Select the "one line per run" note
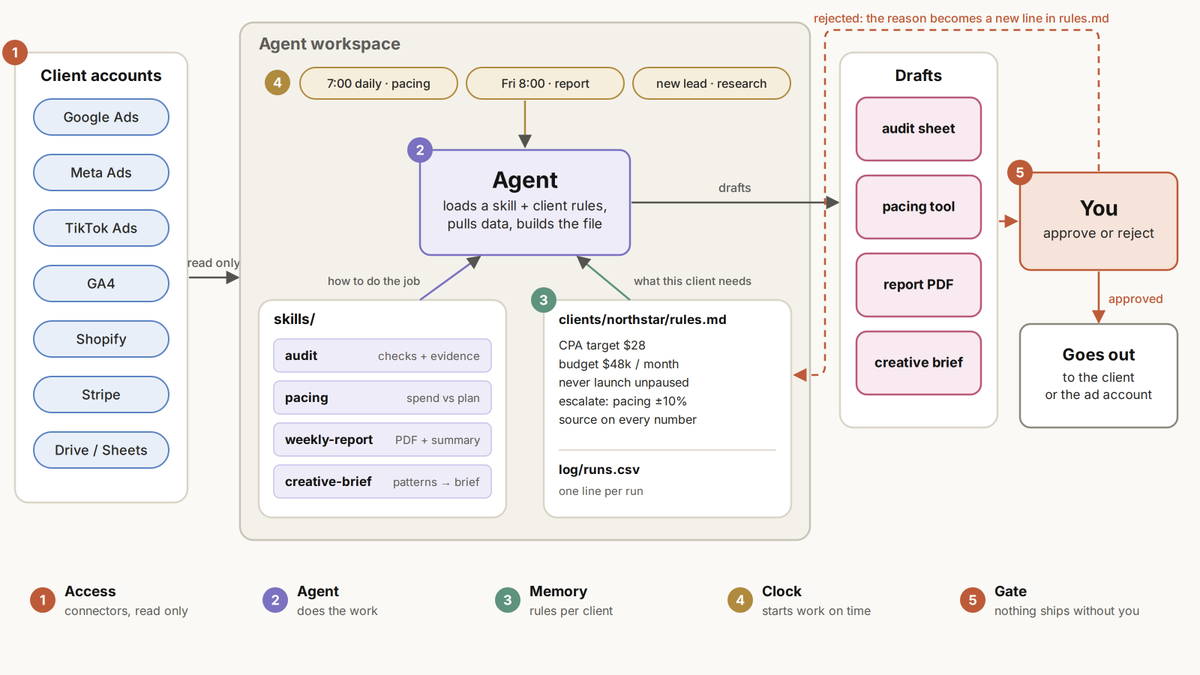The height and width of the screenshot is (675, 1200). point(600,492)
